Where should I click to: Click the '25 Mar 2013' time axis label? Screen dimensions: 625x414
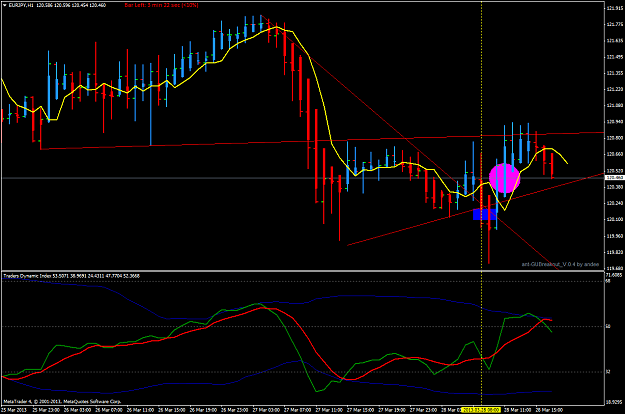tap(14, 410)
